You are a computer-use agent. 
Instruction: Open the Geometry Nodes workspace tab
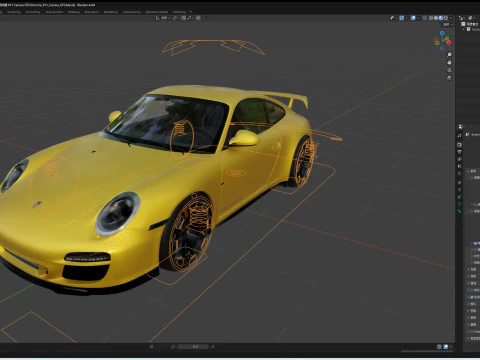tap(157, 12)
